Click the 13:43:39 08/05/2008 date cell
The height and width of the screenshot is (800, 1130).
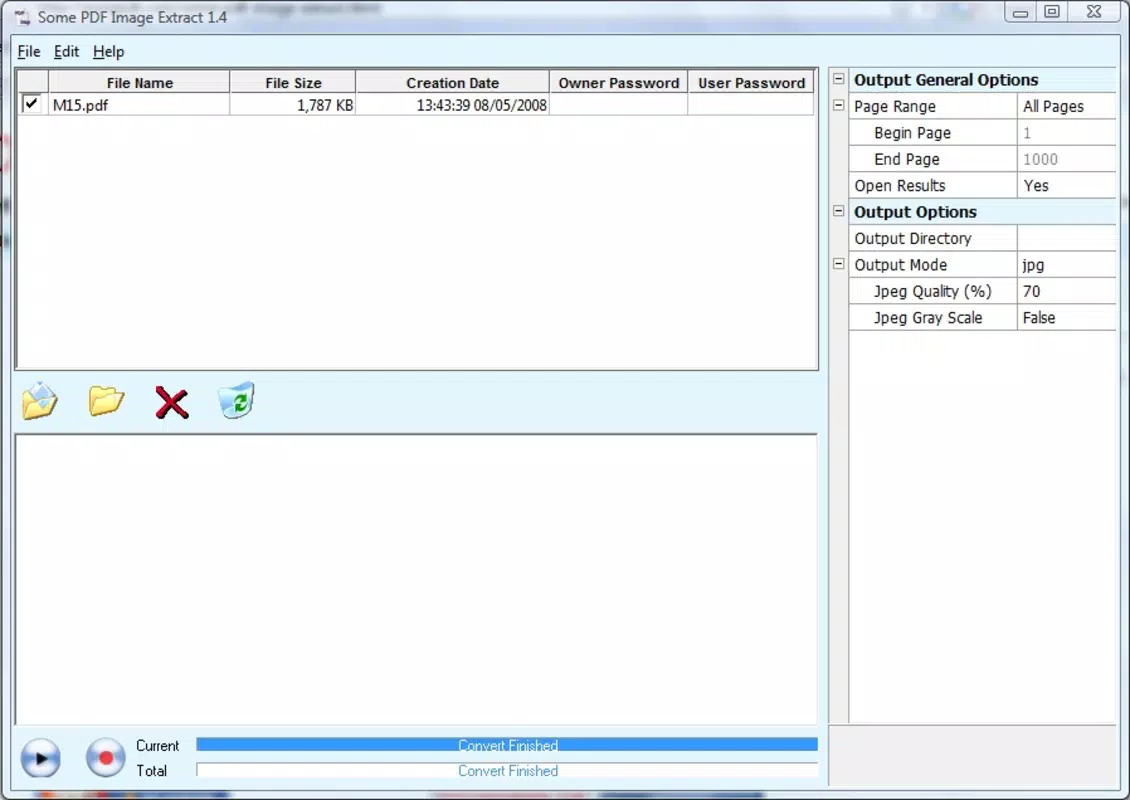[x=453, y=105]
